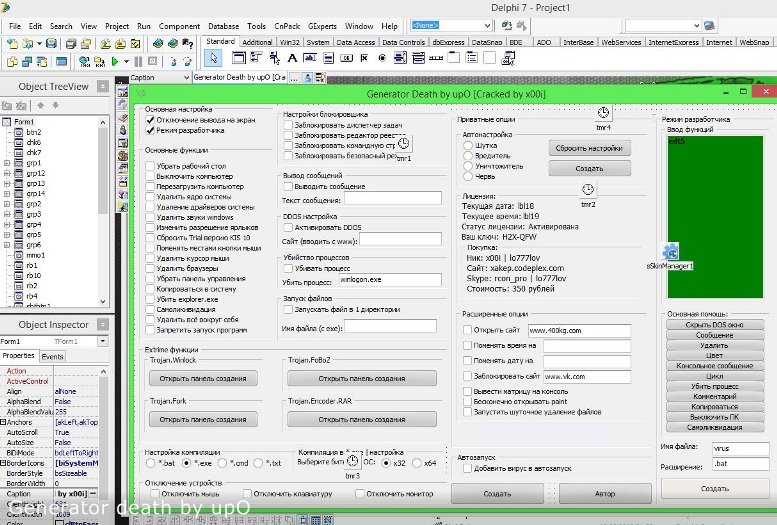This screenshot has width=777, height=525.
Task: Click the 'Убить процесс' field containing winlogon.exe
Action: 390,280
